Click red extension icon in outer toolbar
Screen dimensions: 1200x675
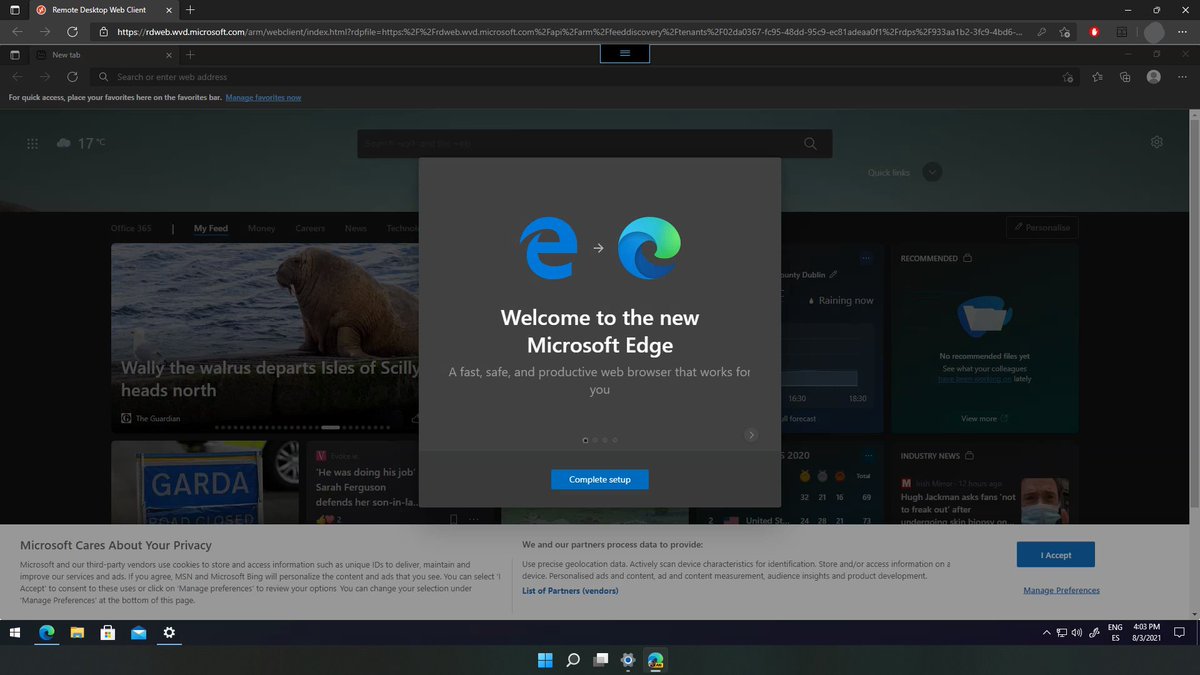(1094, 31)
